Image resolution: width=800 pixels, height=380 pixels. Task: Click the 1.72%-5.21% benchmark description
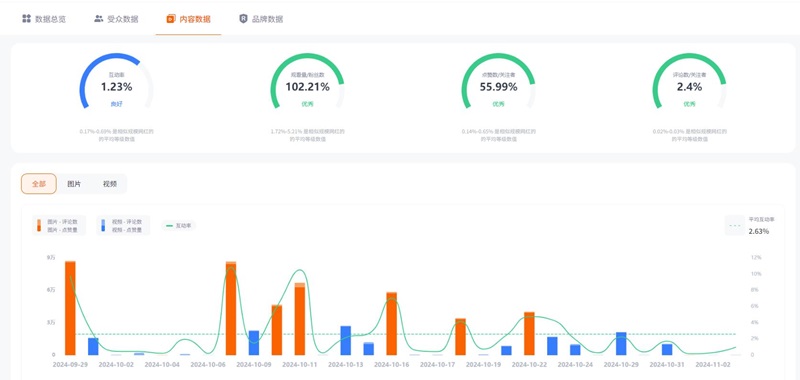(x=307, y=135)
